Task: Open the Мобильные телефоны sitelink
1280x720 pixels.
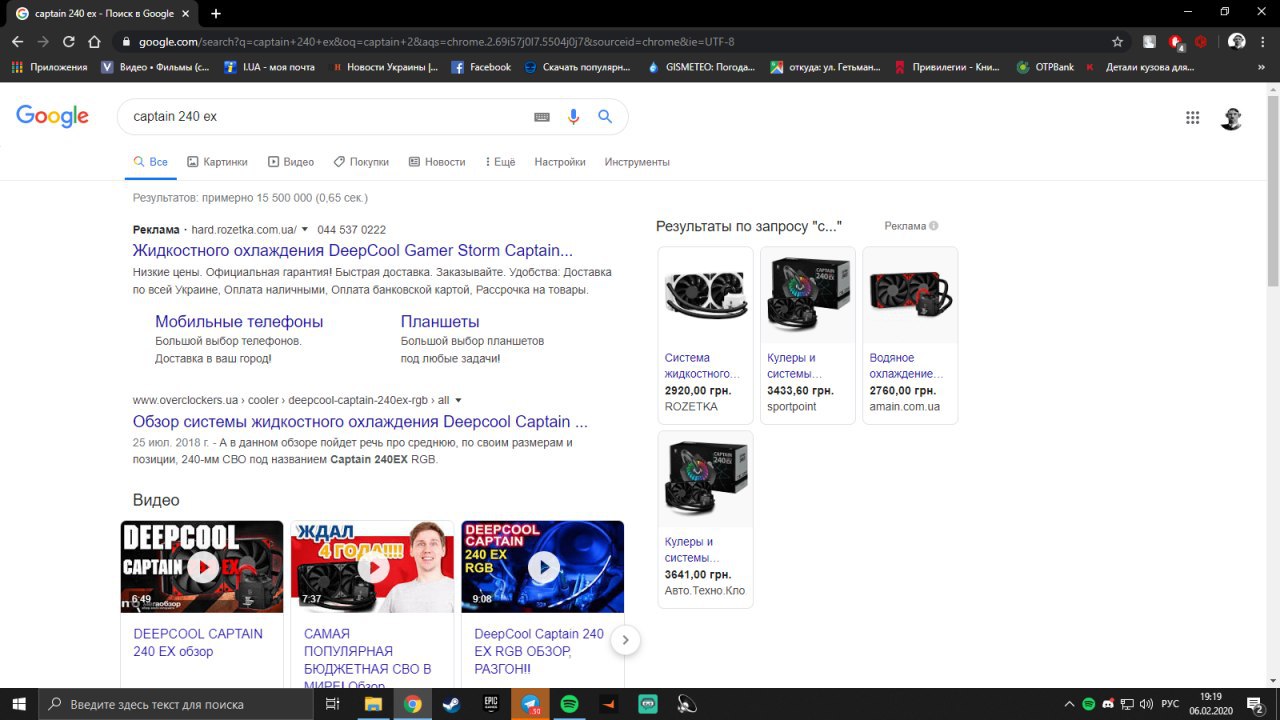Action: 239,322
